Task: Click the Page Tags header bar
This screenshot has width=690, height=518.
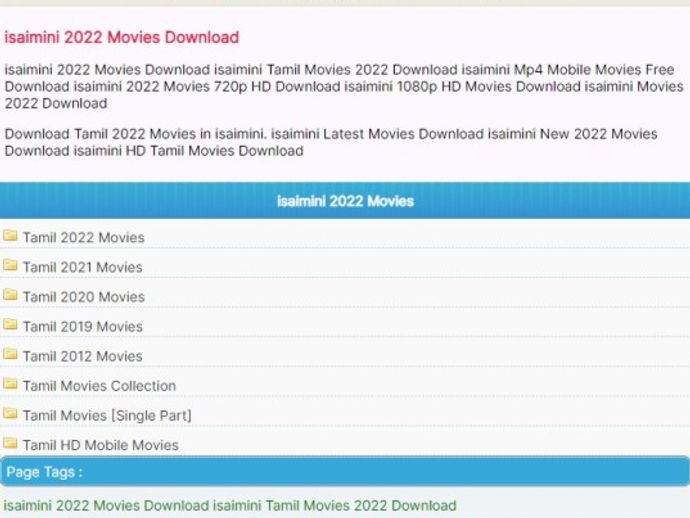Action: (345, 471)
